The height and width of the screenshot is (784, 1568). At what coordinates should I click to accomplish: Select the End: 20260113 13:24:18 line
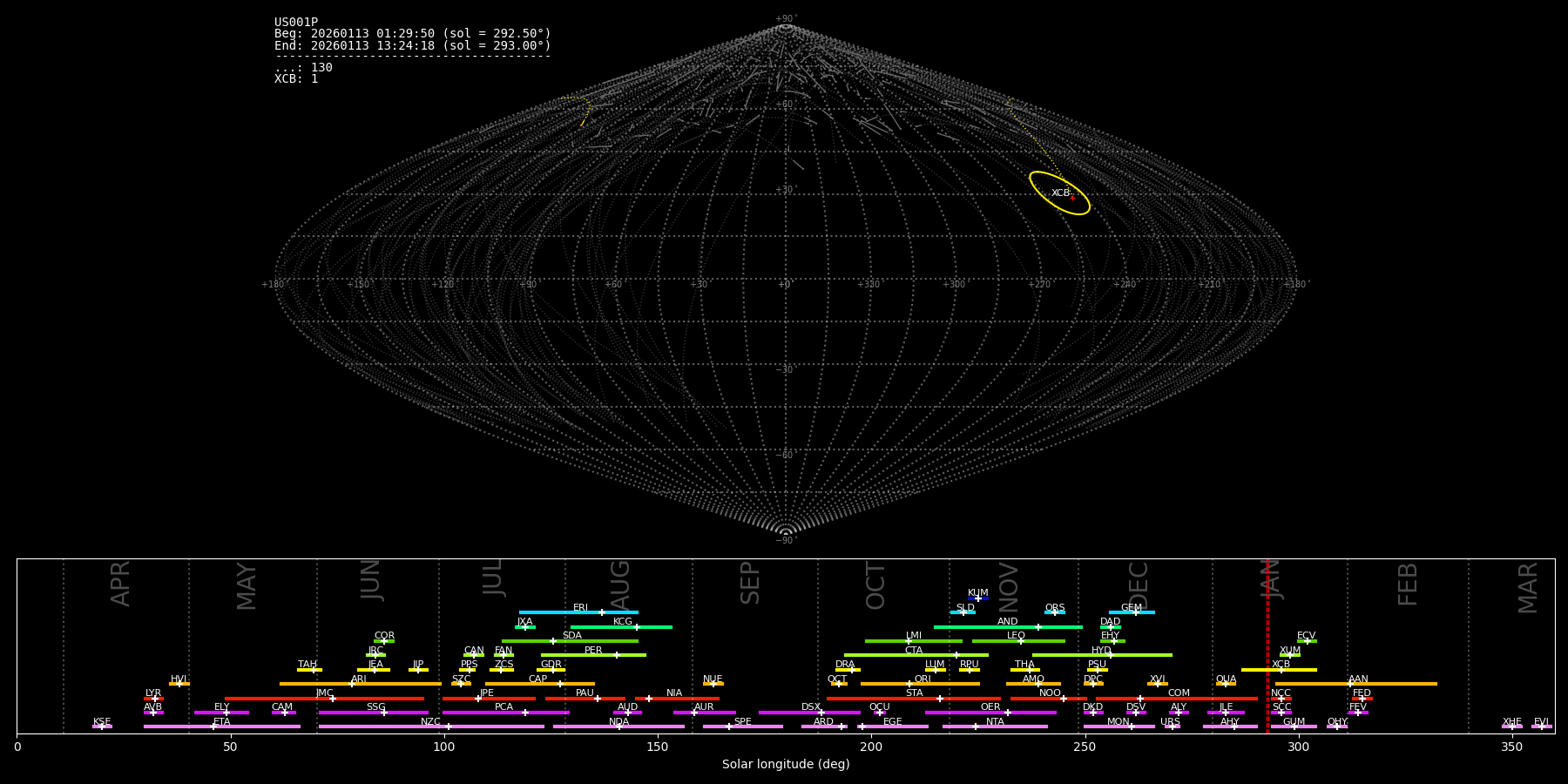[x=413, y=45]
